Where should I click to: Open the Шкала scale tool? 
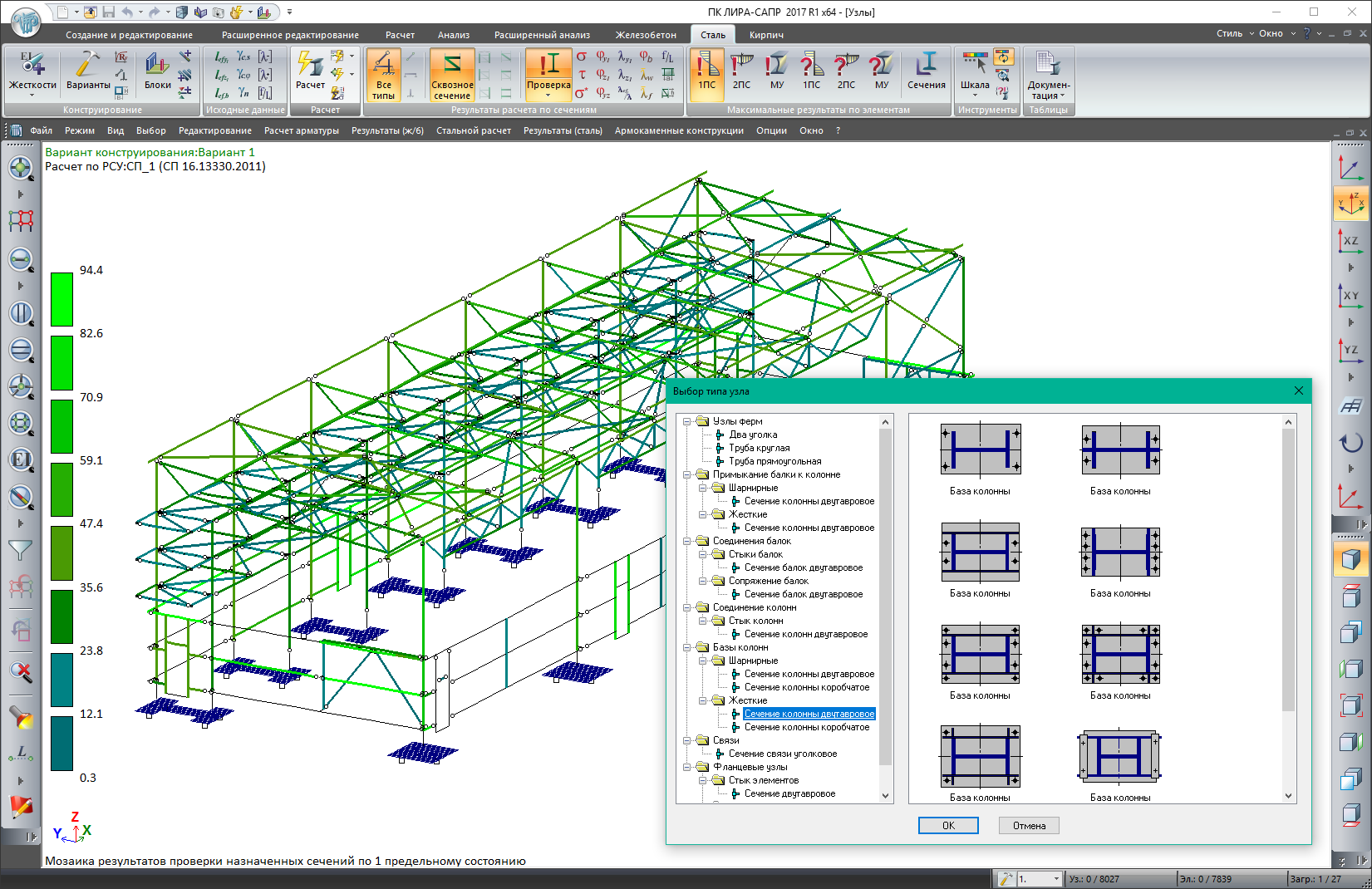(974, 71)
